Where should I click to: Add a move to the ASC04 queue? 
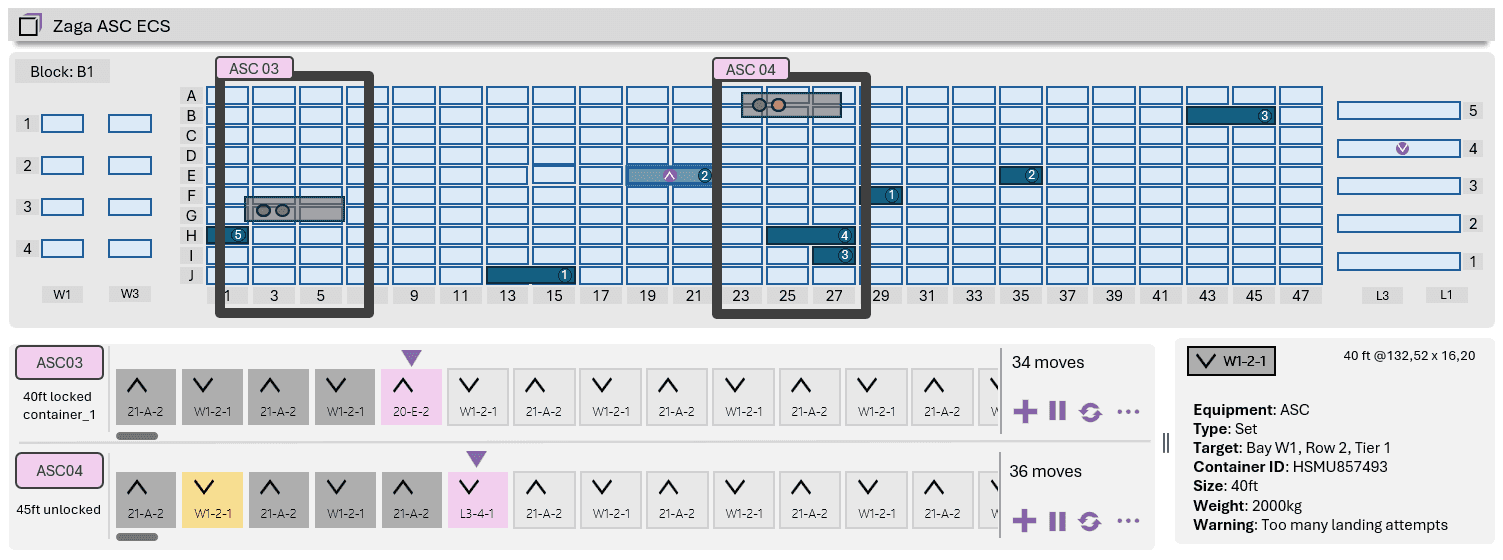(x=1025, y=521)
